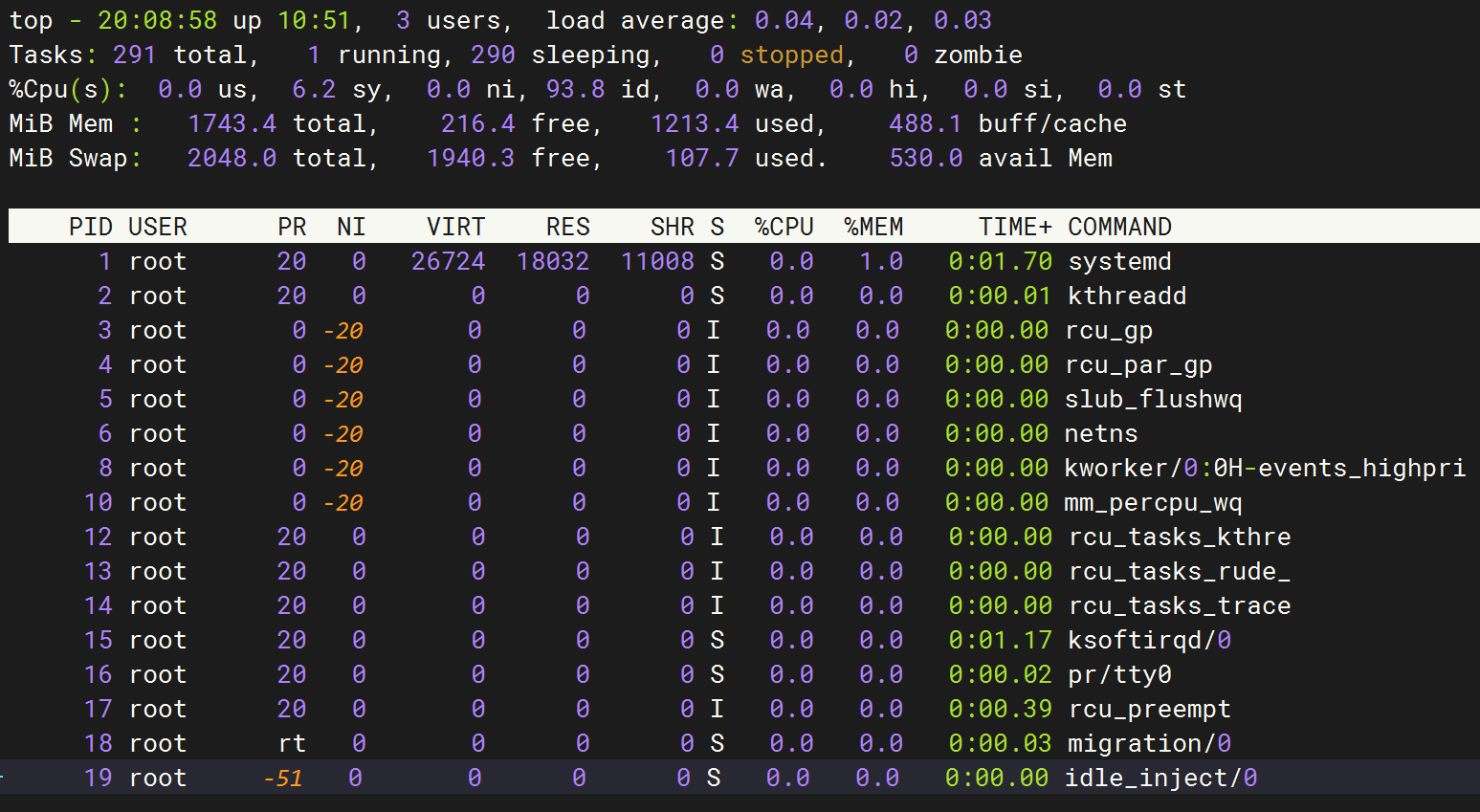
Task: Click the ksoftirqd/0 command entry
Action: (x=1150, y=640)
